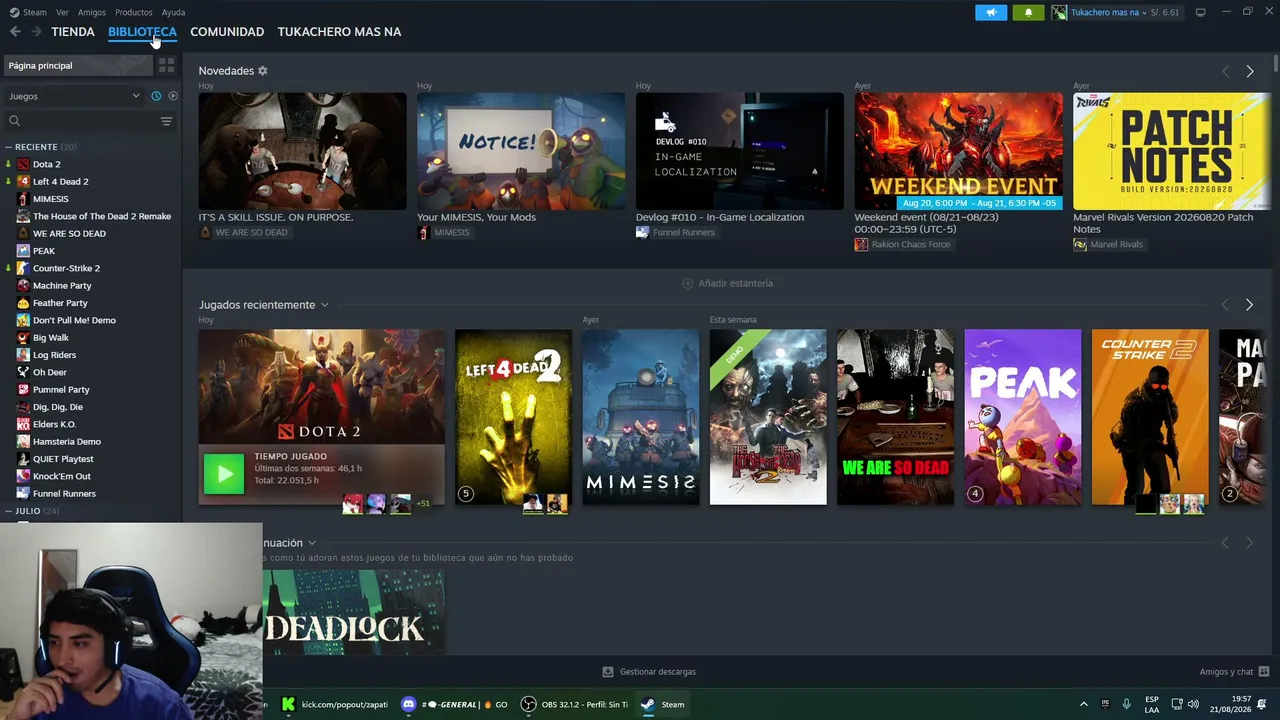Click the library page vertical scrollbar
The height and width of the screenshot is (720, 1280).
1276,62
